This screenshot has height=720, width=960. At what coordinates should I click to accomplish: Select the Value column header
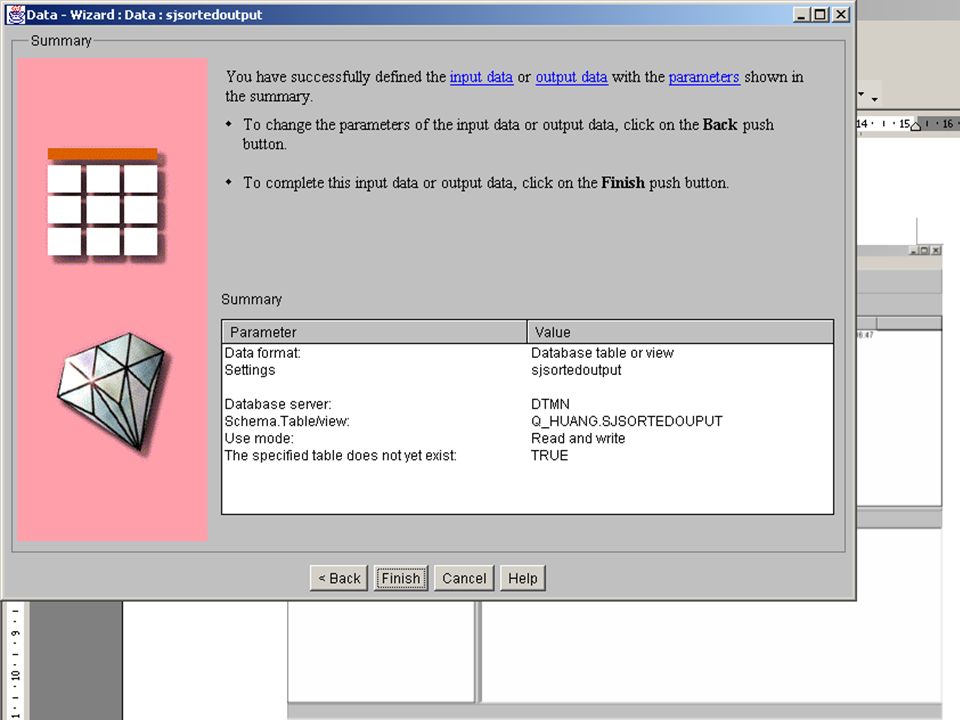pos(680,332)
